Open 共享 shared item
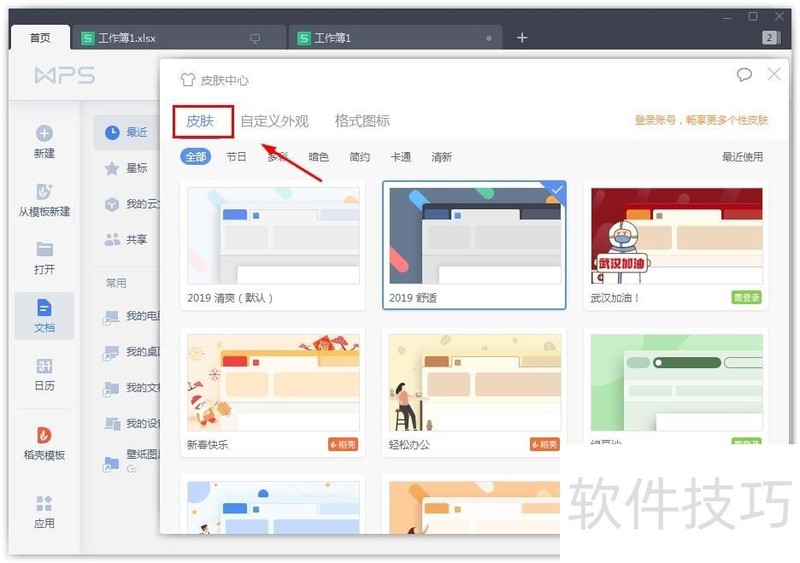 point(127,239)
